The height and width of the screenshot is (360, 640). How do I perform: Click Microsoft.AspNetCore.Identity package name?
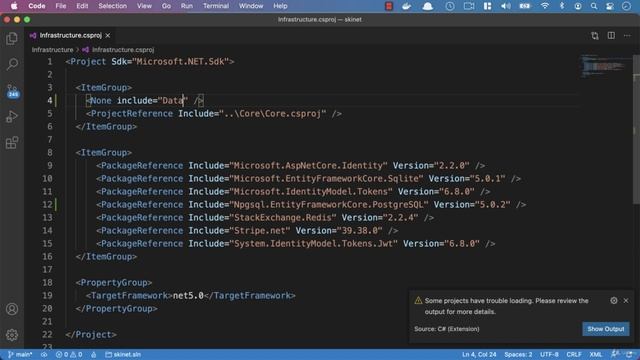click(308, 166)
